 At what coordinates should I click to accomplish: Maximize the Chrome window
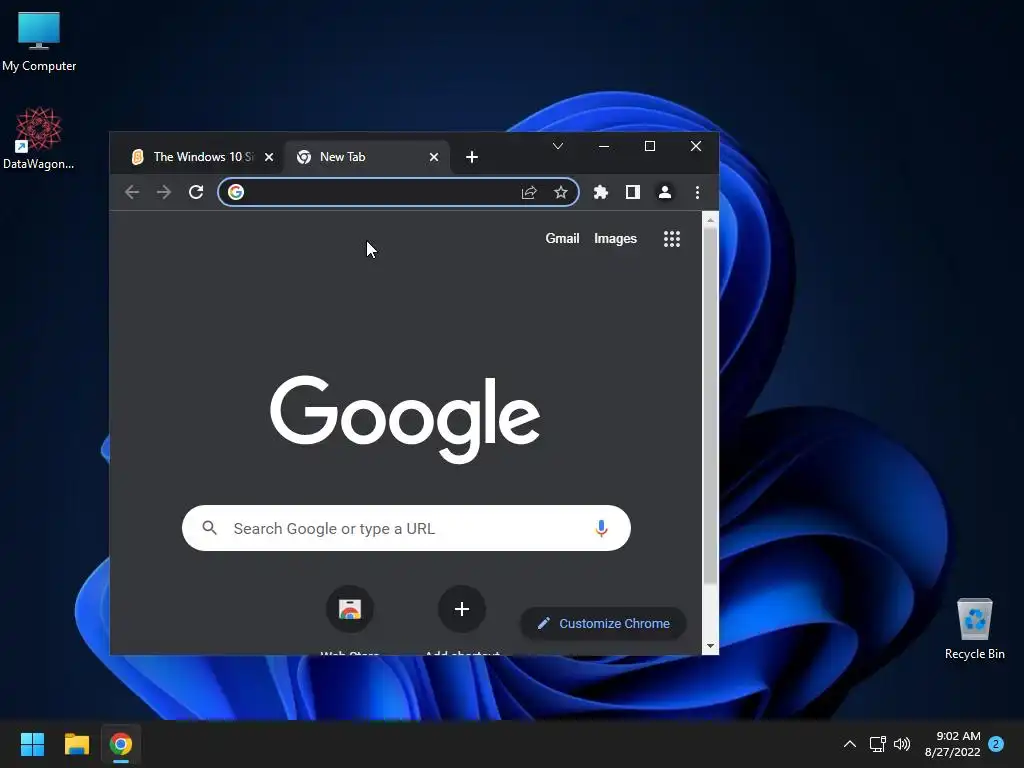650,146
